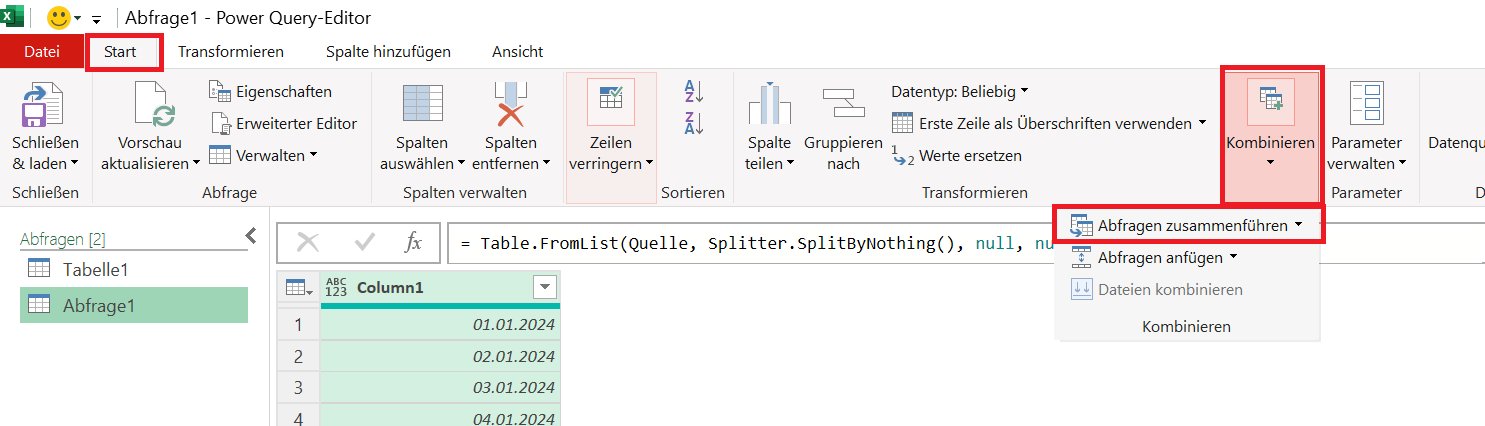Select cell 03.01.2024
1485x426 pixels.
[440, 387]
